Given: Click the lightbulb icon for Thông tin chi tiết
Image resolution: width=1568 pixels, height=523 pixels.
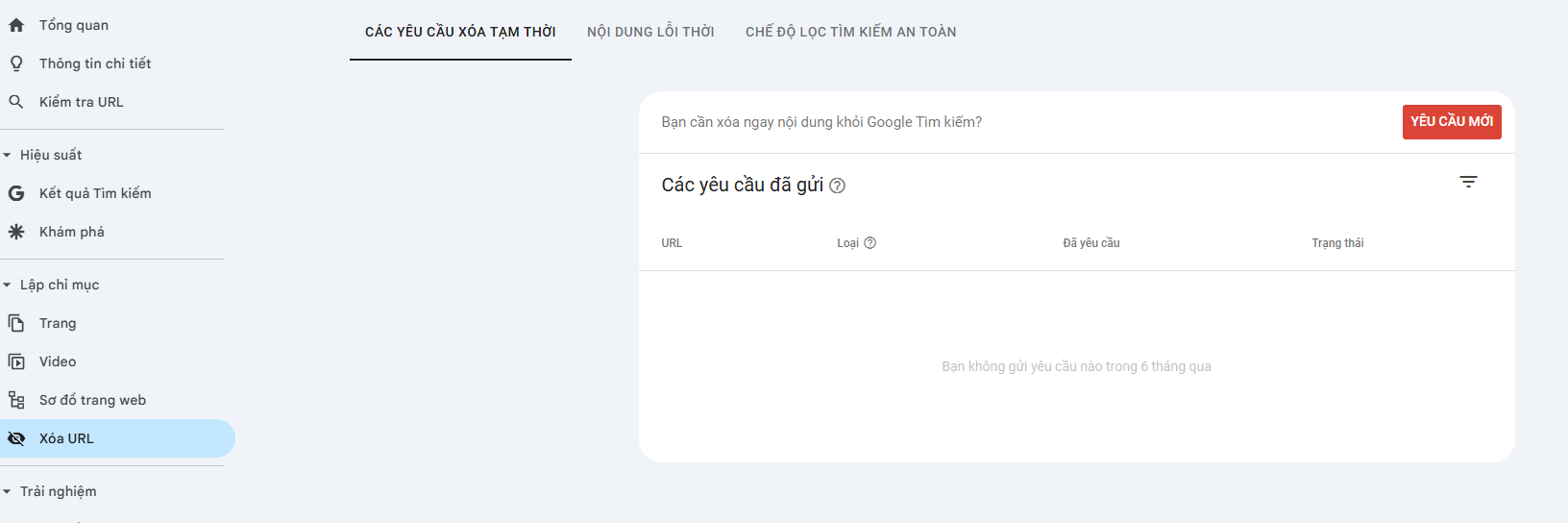Looking at the screenshot, I should point(16,63).
